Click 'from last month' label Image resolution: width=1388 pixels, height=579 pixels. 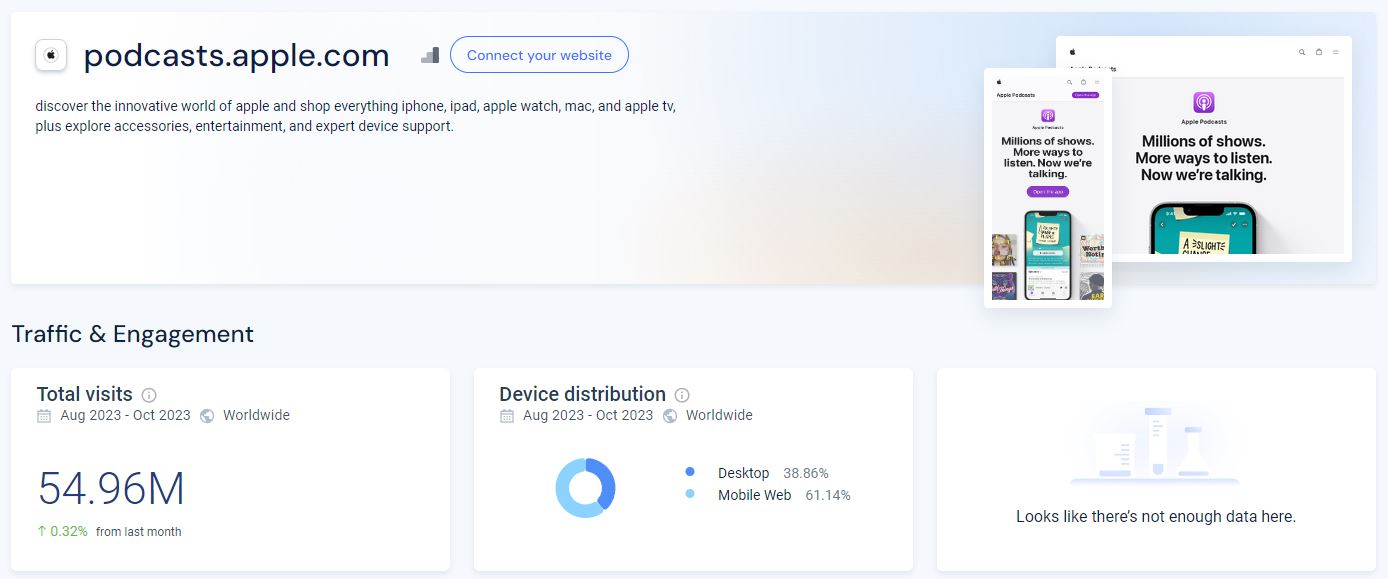(139, 532)
